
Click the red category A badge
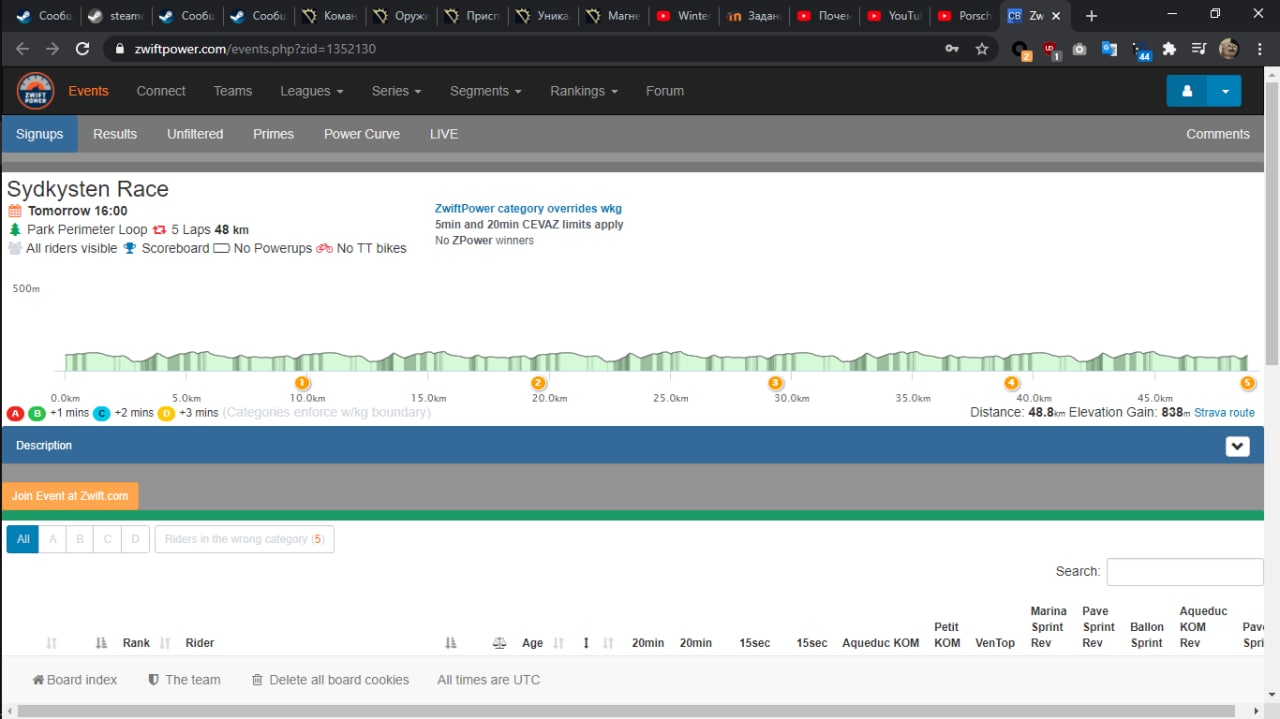click(15, 413)
